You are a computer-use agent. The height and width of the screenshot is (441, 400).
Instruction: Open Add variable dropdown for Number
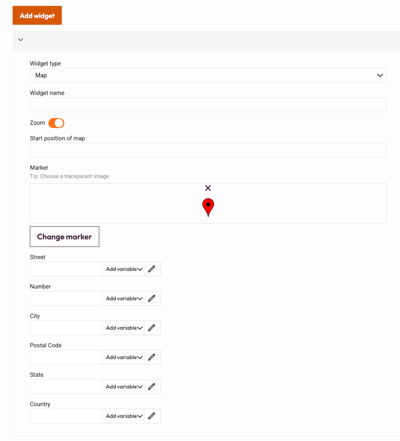point(123,298)
